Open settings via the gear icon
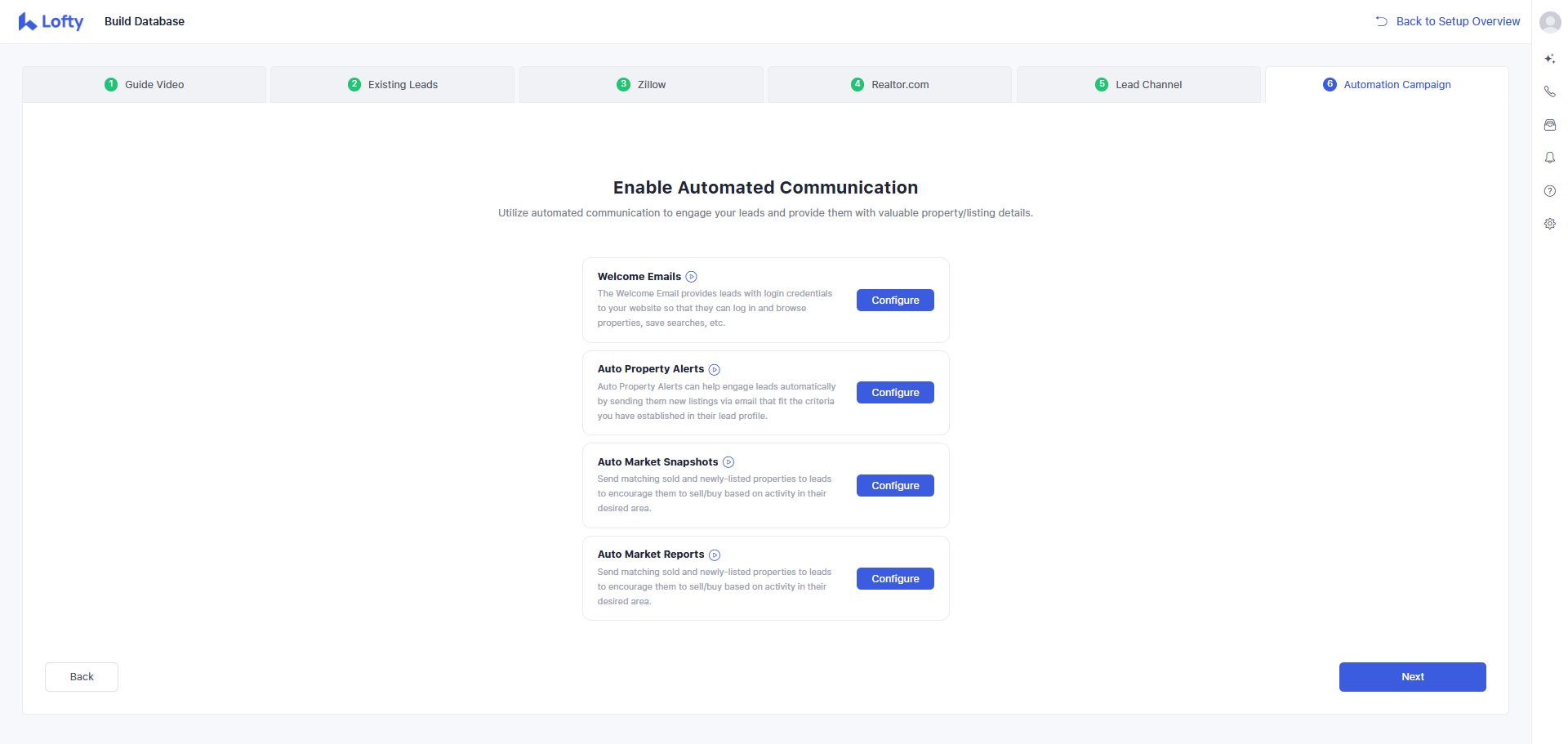Image resolution: width=1568 pixels, height=744 pixels. 1549,224
